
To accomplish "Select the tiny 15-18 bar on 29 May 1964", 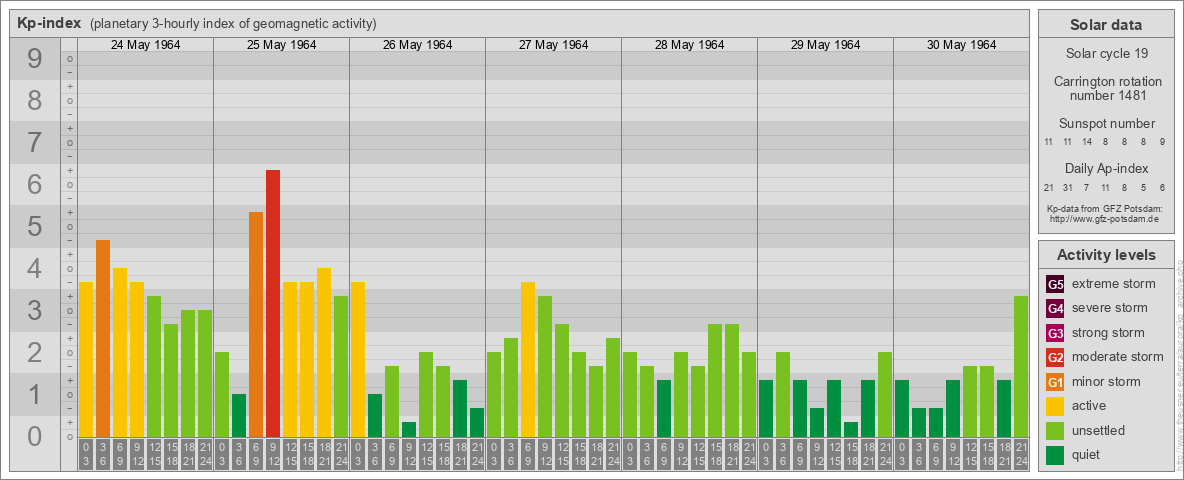I will pyautogui.click(x=851, y=430).
